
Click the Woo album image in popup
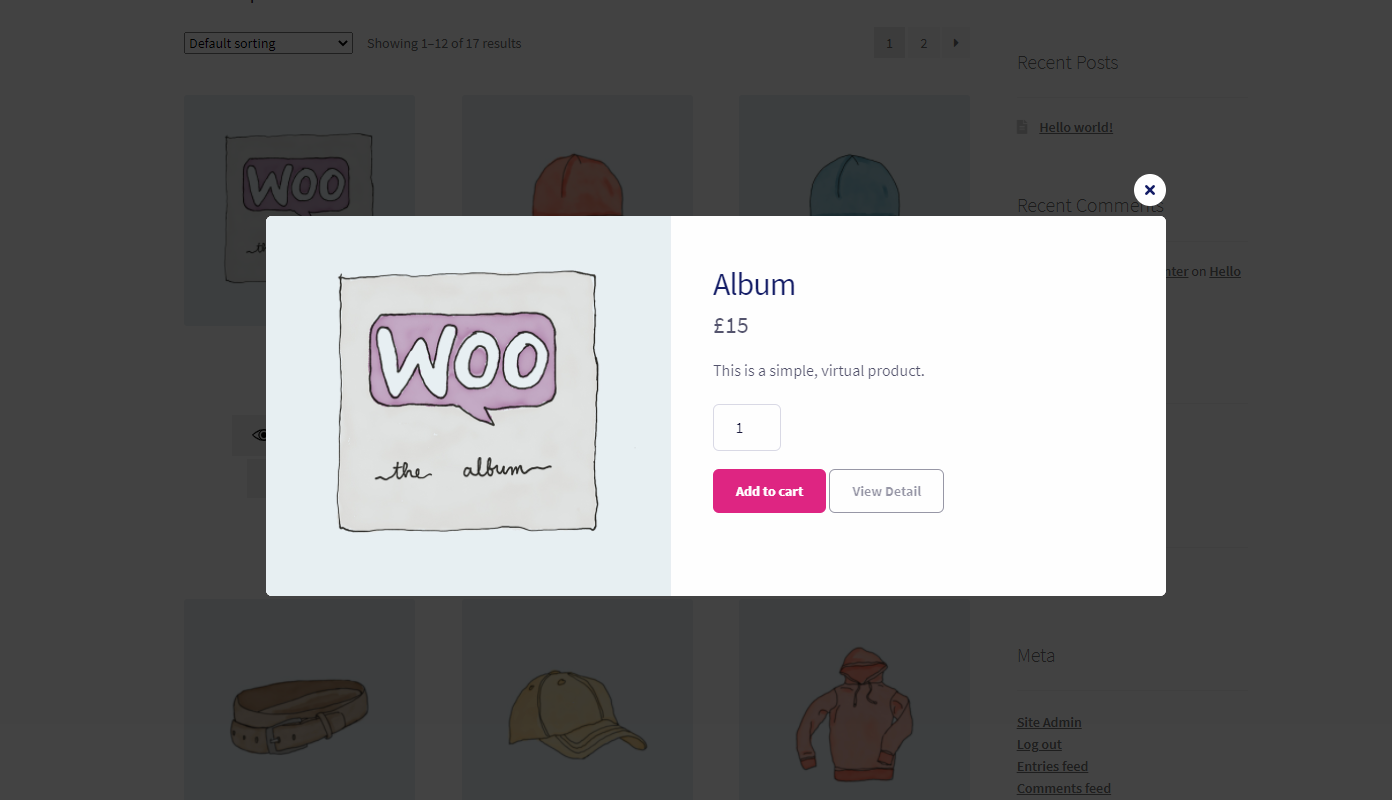(467, 402)
